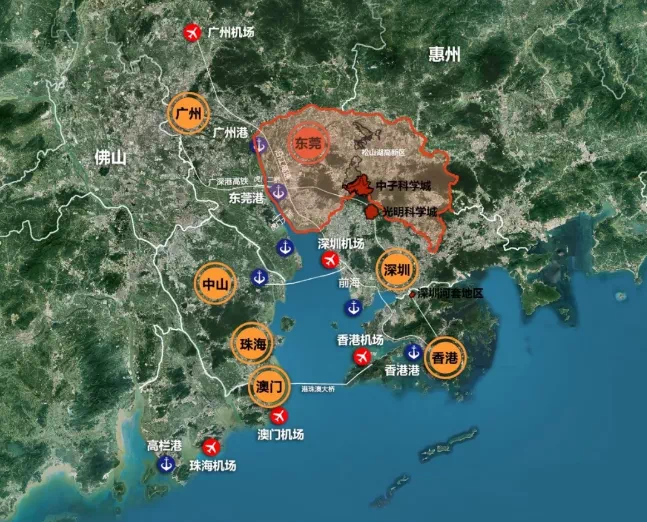Select the 澳门 orange city circle
The image size is (647, 522).
tap(269, 387)
